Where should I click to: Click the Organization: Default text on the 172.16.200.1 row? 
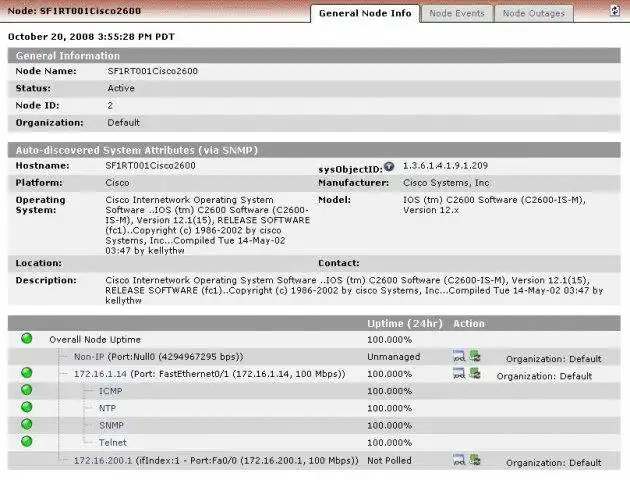(554, 463)
